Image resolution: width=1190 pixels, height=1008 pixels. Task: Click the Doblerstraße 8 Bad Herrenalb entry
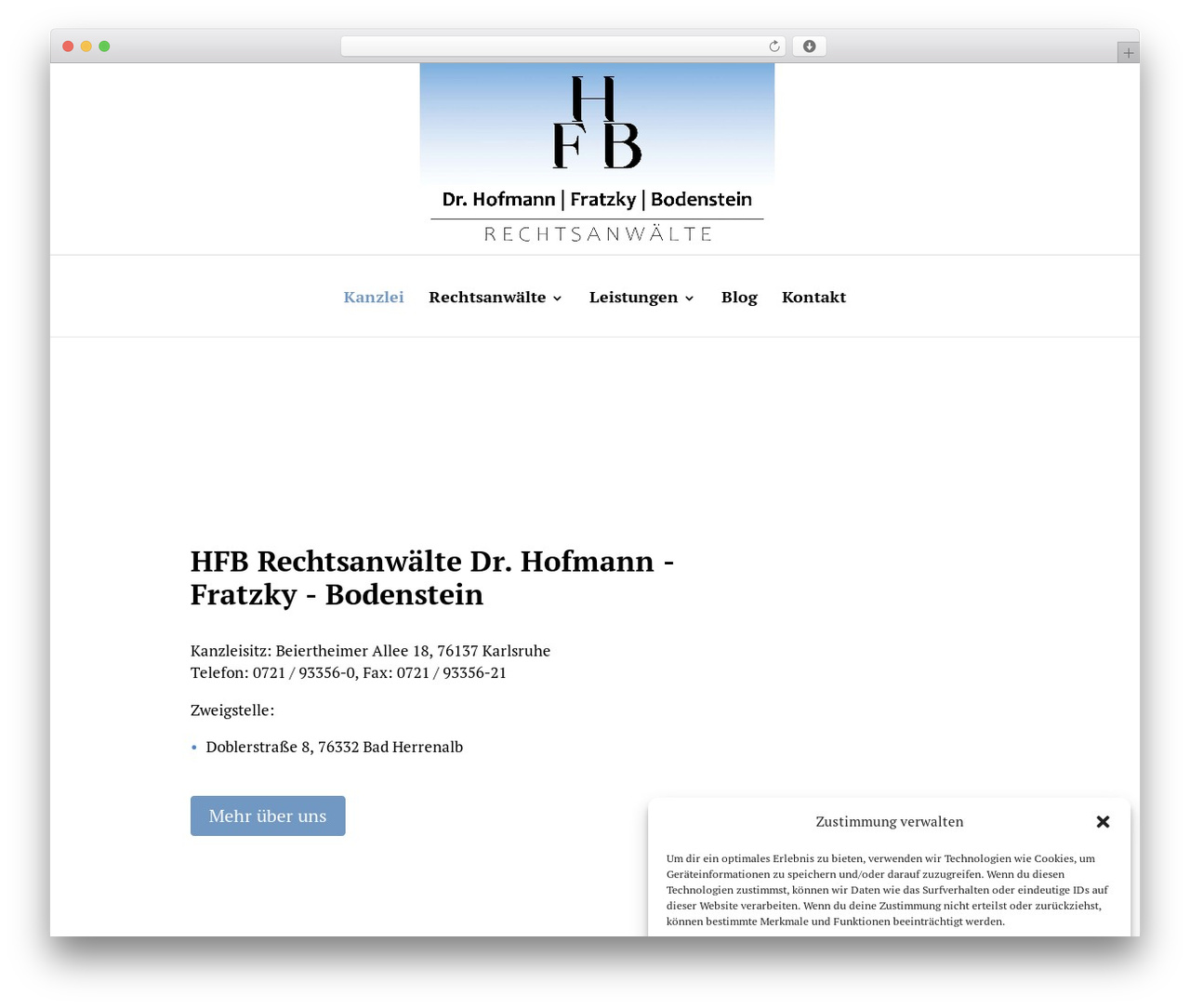[335, 747]
